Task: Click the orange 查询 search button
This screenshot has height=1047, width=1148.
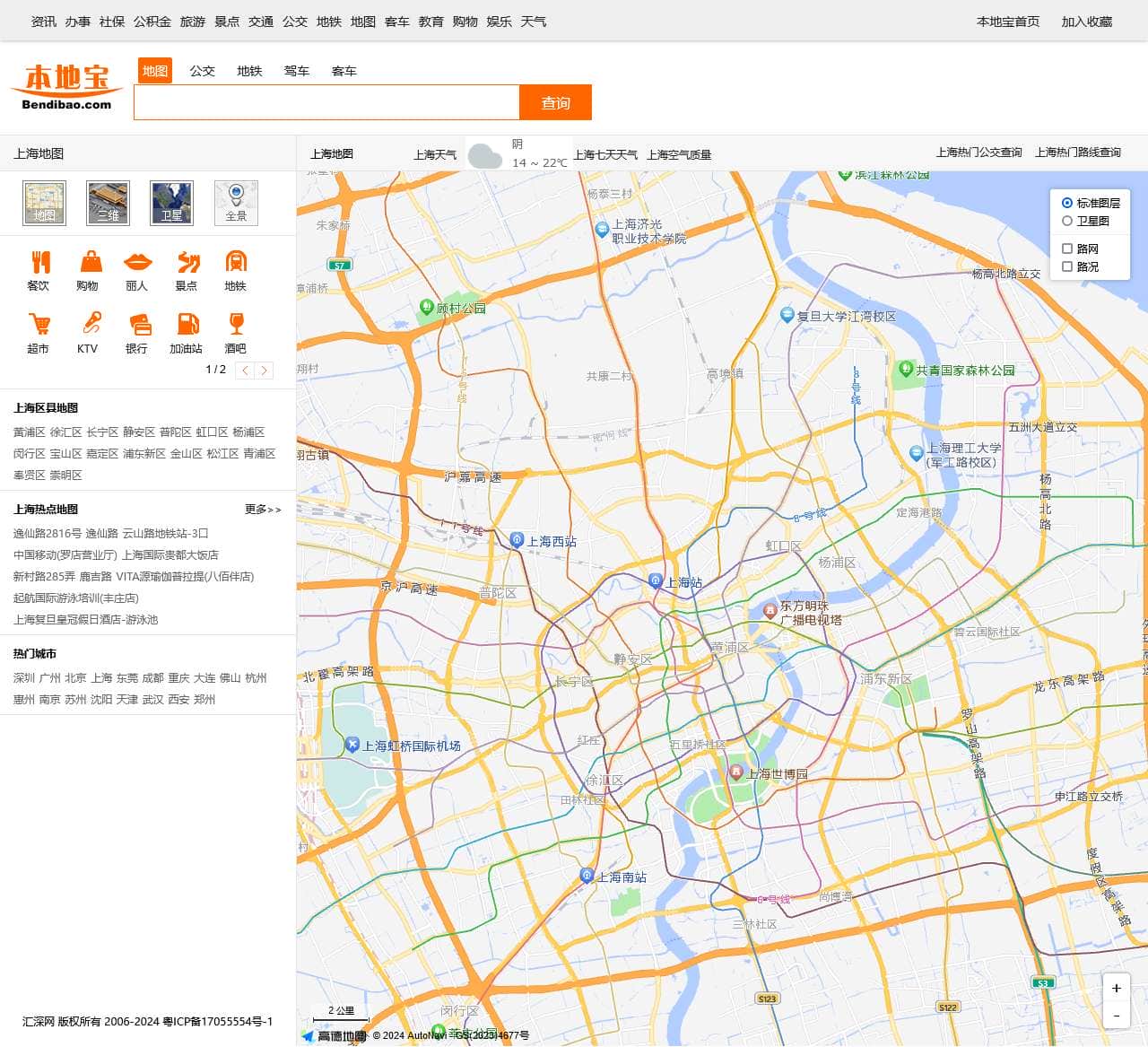Action: tap(555, 102)
